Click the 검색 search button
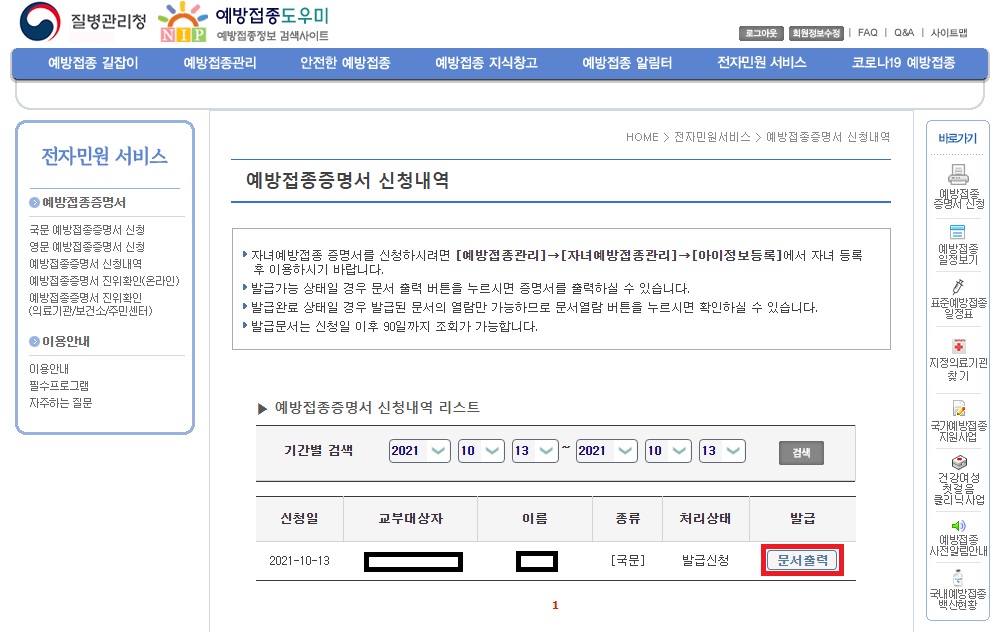The image size is (1004, 632). pyautogui.click(x=801, y=453)
